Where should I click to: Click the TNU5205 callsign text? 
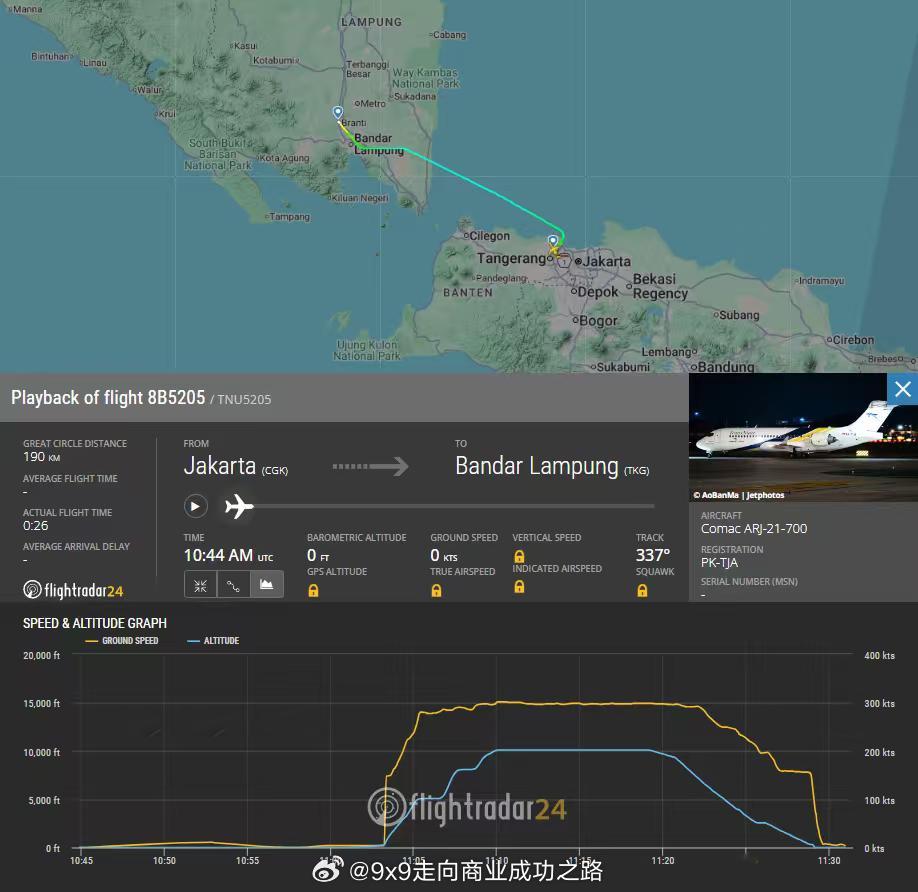244,400
